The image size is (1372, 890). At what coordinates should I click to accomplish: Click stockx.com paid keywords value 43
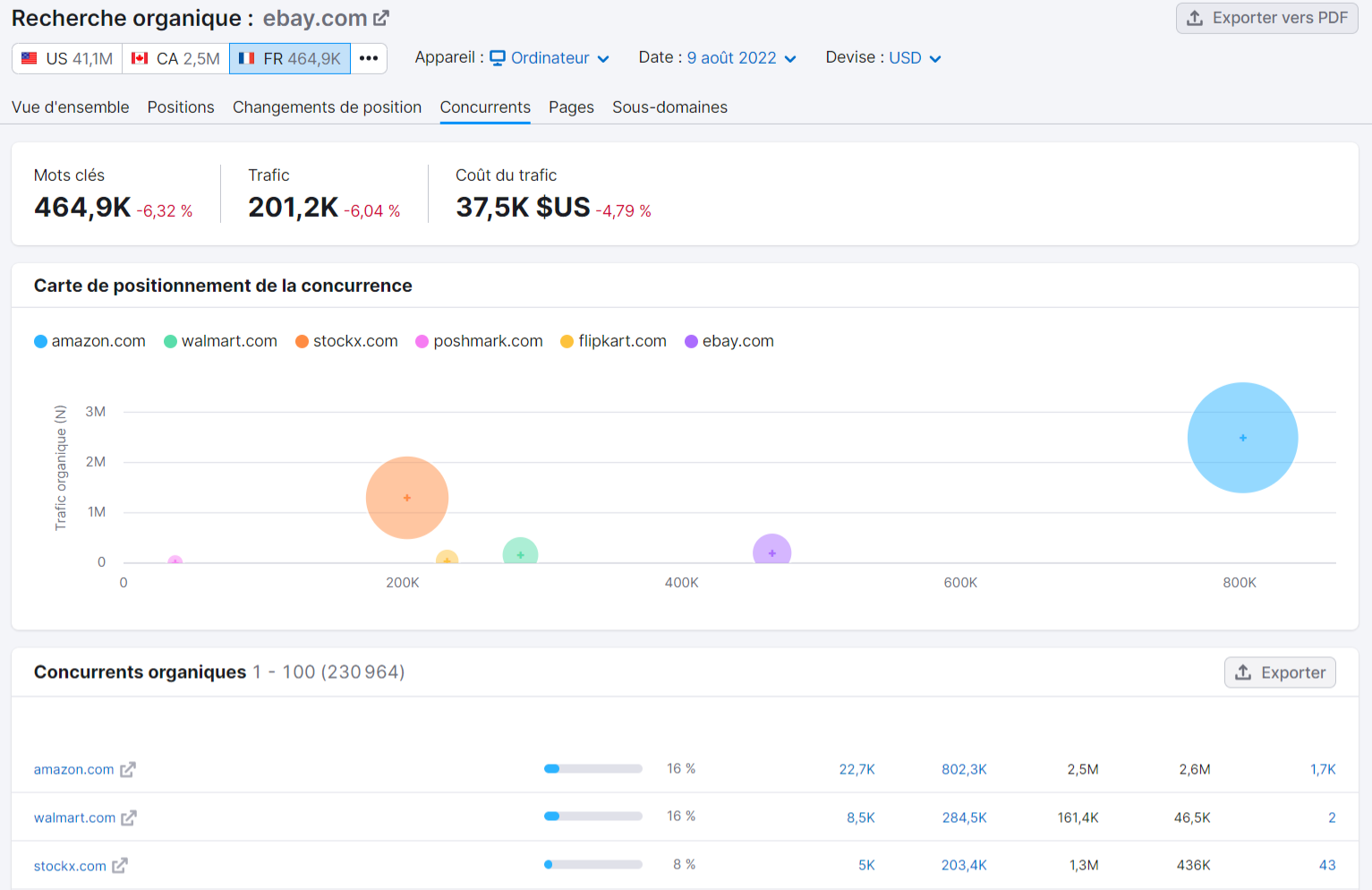tap(1327, 866)
